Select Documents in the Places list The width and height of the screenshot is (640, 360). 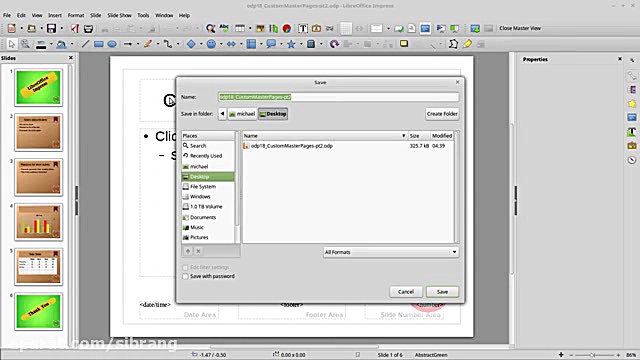click(208, 217)
